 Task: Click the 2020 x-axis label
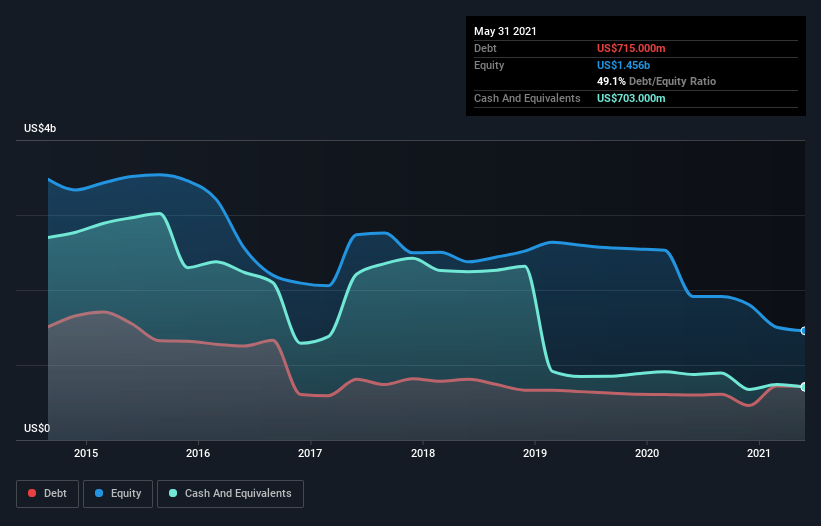[647, 453]
